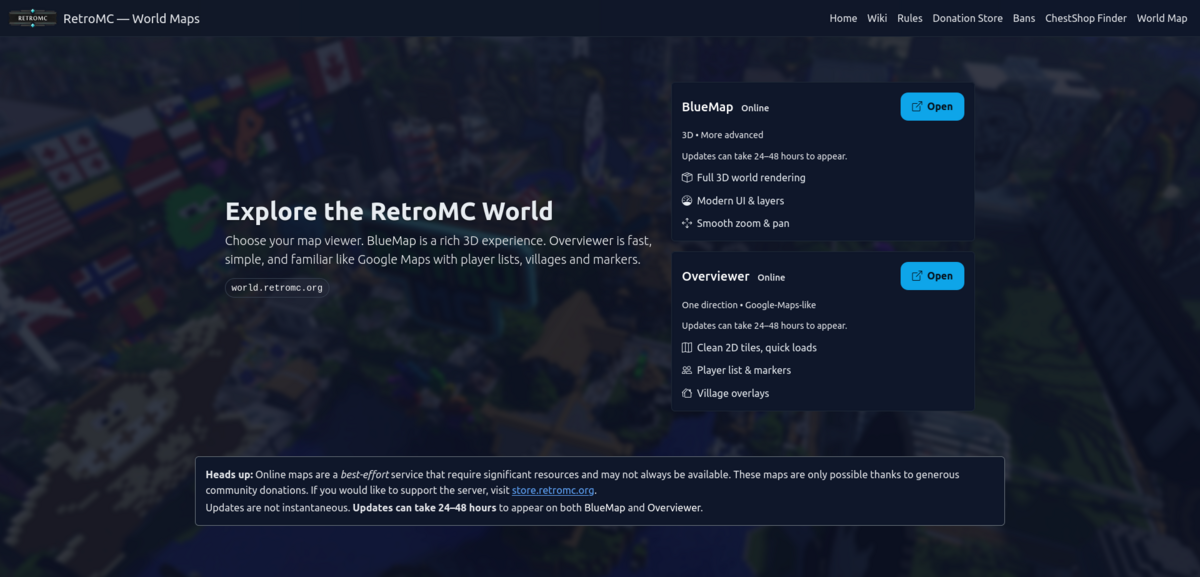Open the Bans page in navigation

coord(1024,18)
